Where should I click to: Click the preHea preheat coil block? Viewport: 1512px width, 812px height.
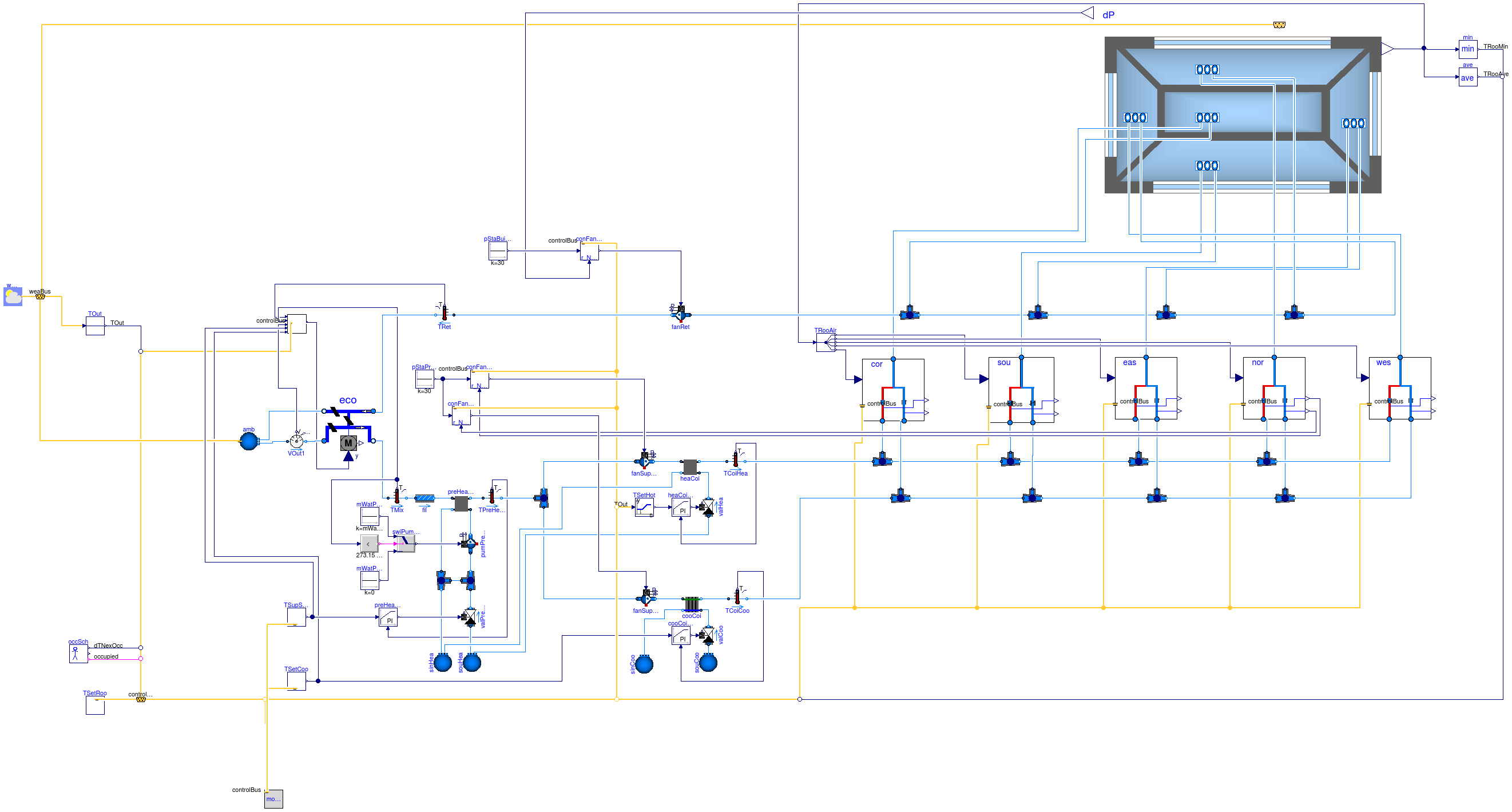pos(461,503)
